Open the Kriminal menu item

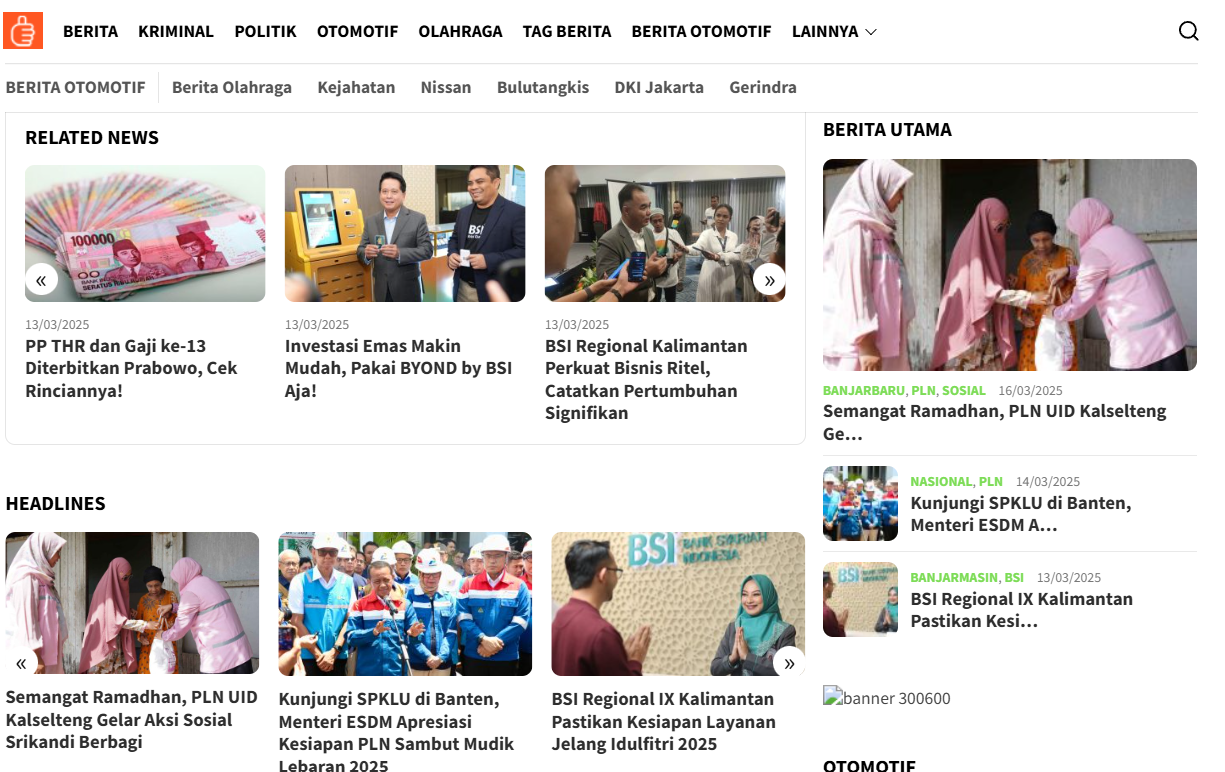[176, 31]
